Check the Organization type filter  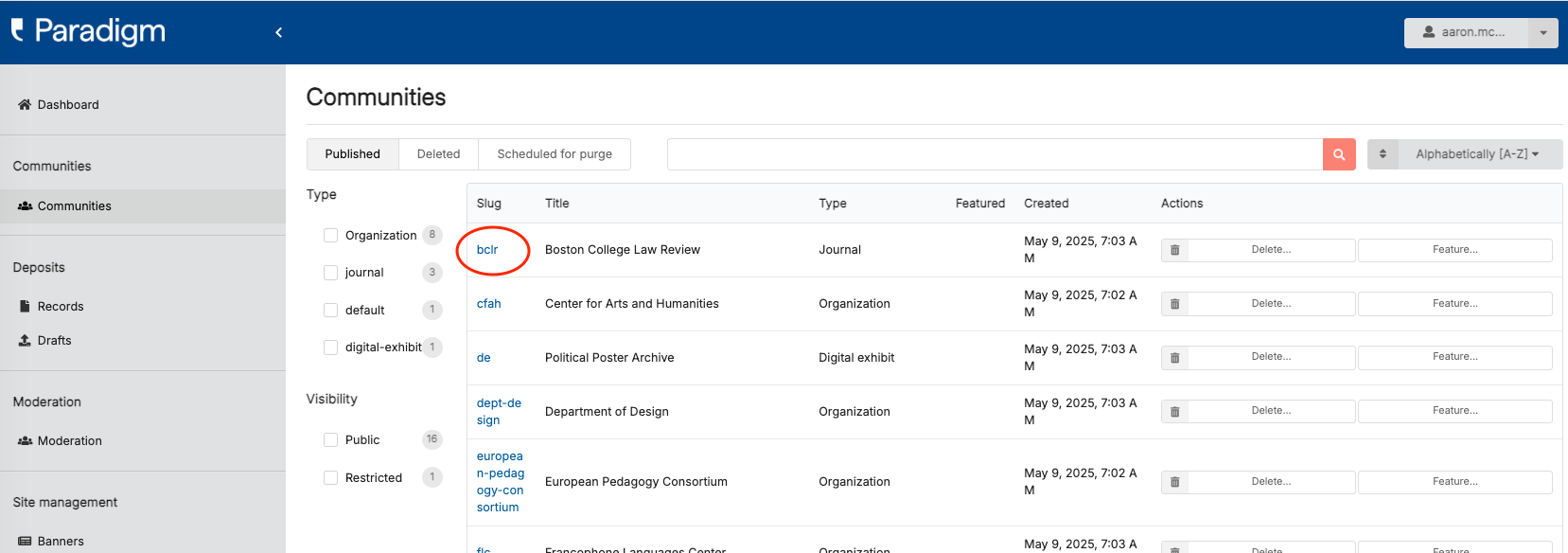tap(331, 236)
